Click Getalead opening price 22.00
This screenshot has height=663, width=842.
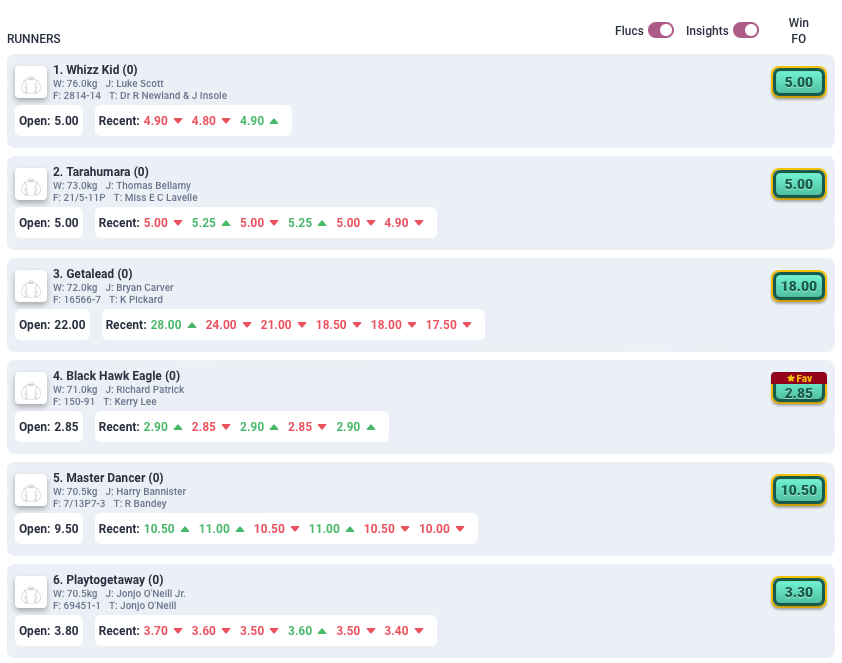(x=53, y=325)
